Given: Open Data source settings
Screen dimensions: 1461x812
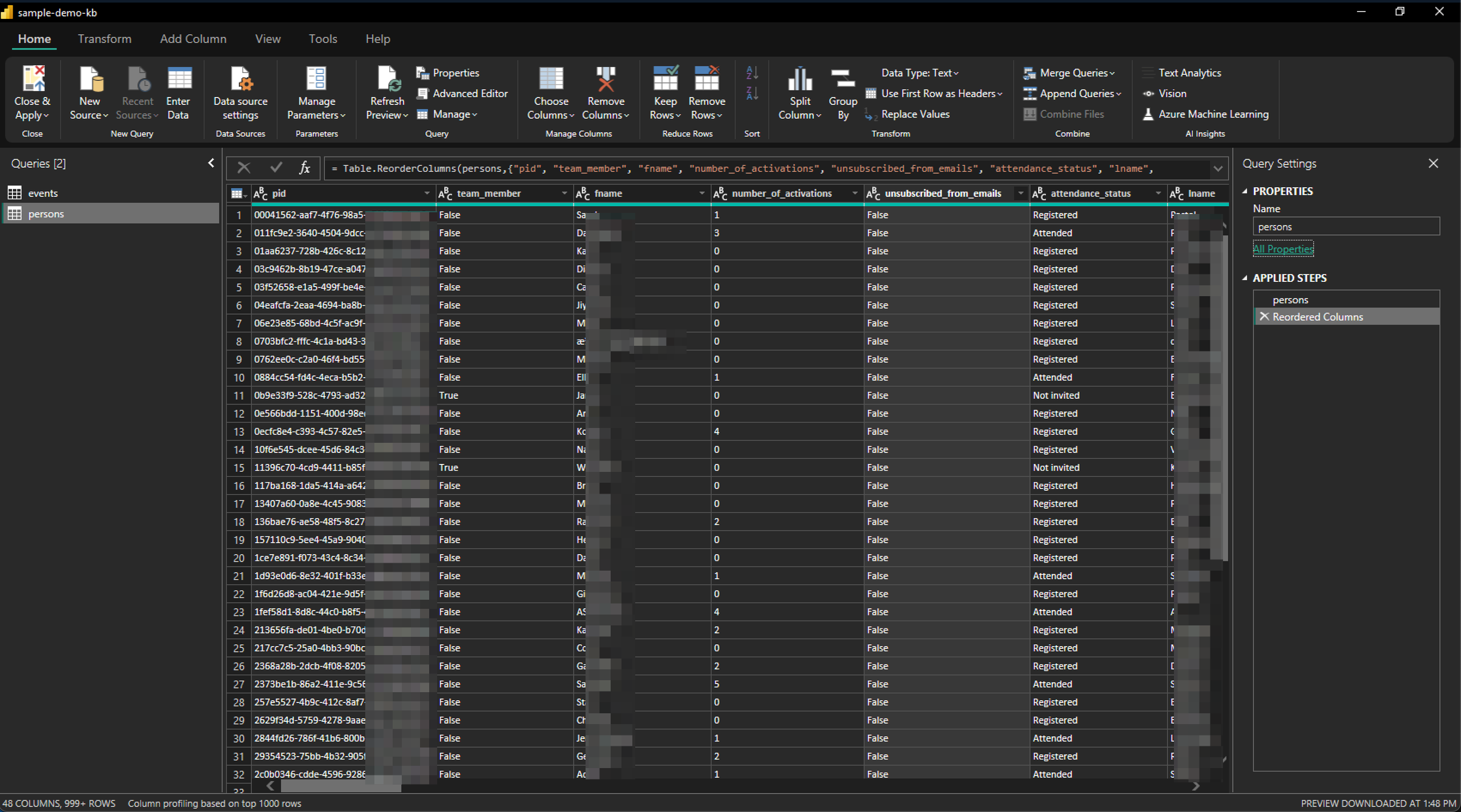Looking at the screenshot, I should pyautogui.click(x=240, y=94).
